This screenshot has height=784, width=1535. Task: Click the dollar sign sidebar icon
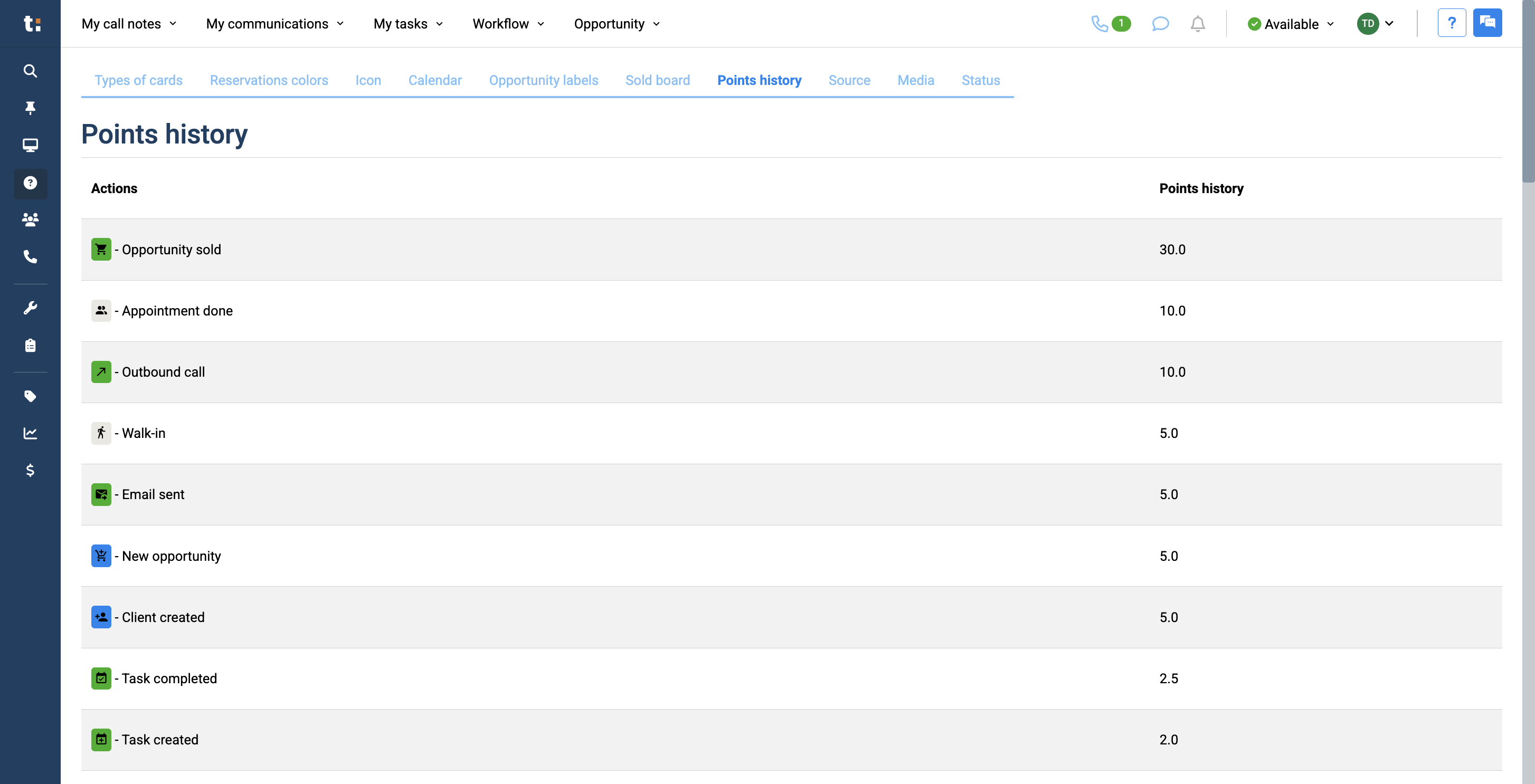(x=30, y=471)
